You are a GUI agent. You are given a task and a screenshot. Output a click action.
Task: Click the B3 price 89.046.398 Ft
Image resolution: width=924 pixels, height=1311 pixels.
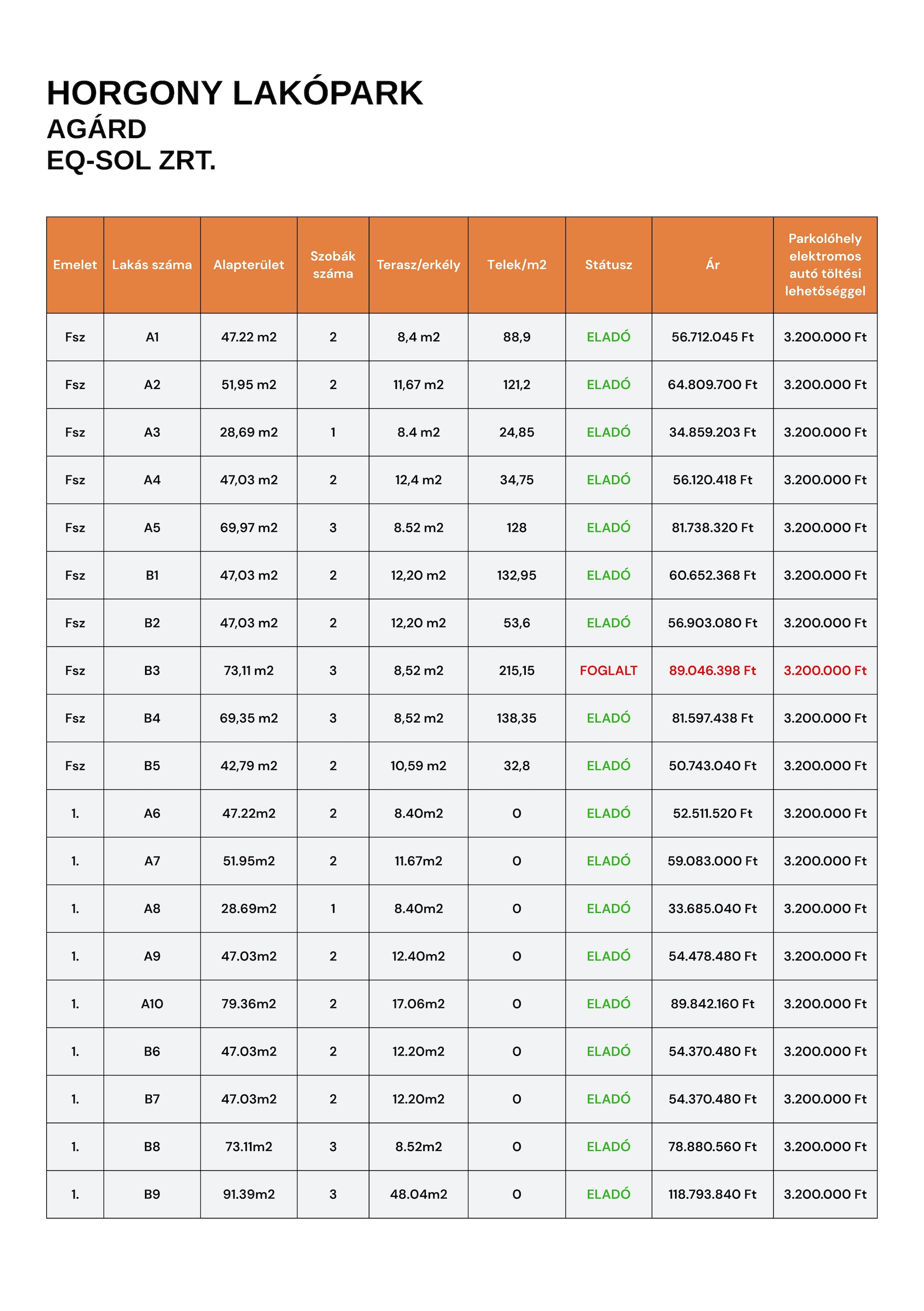(712, 670)
